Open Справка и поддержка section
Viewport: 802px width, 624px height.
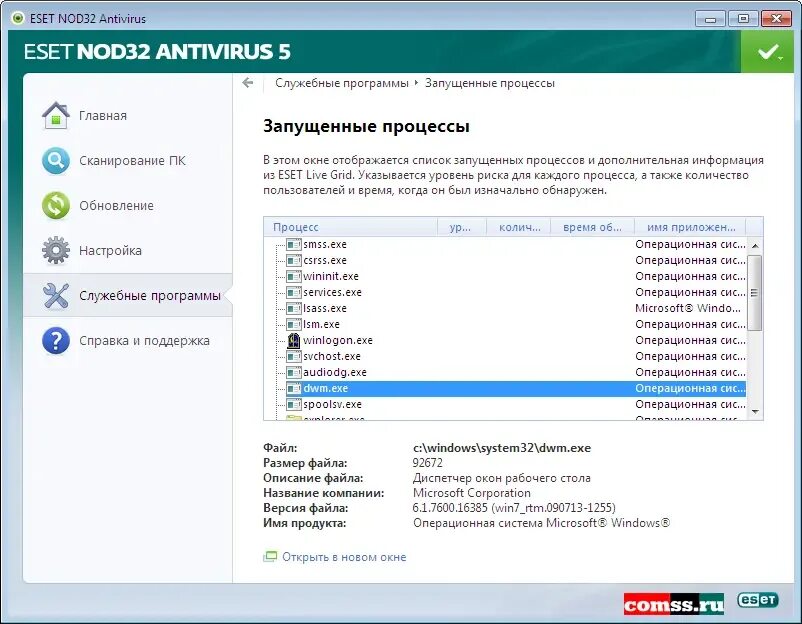click(144, 341)
